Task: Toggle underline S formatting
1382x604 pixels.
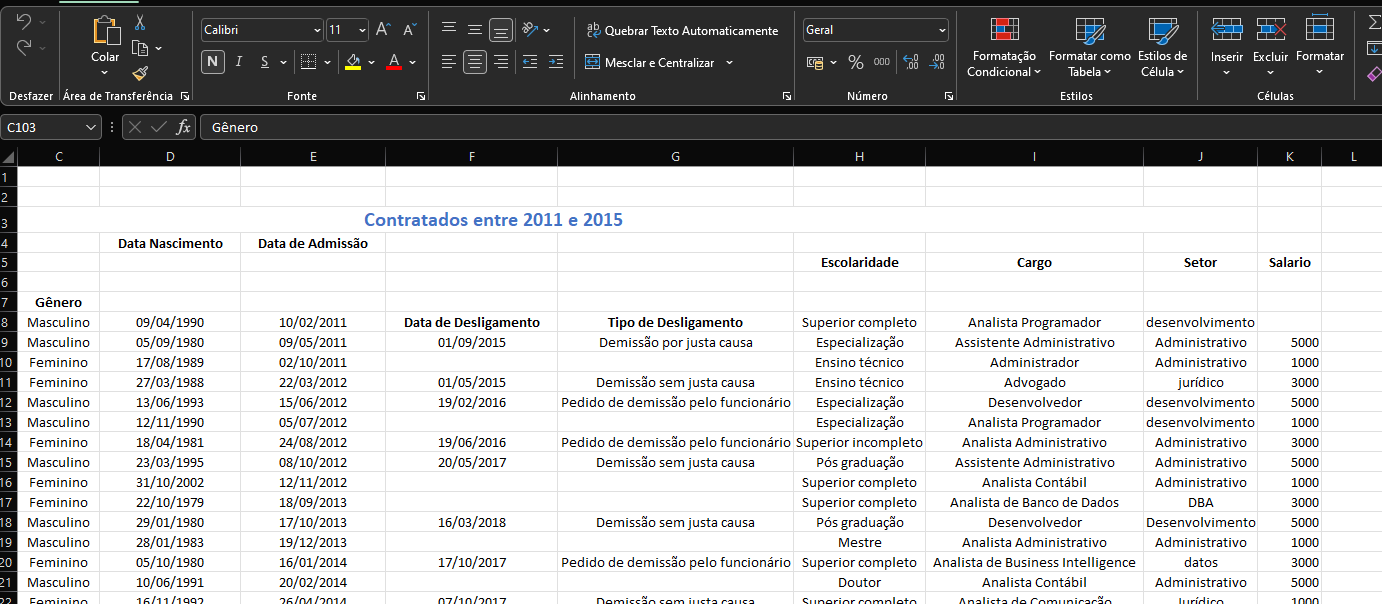Action: pyautogui.click(x=265, y=62)
